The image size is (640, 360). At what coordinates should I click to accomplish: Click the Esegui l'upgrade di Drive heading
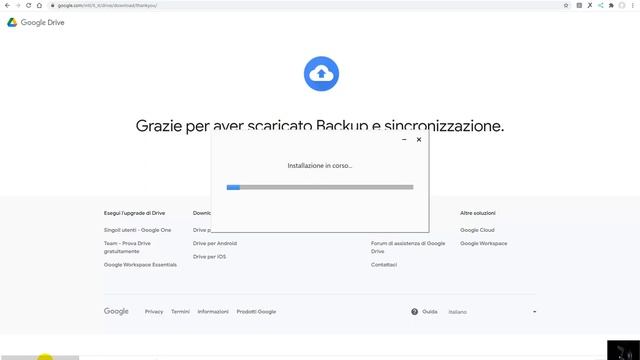(x=134, y=213)
